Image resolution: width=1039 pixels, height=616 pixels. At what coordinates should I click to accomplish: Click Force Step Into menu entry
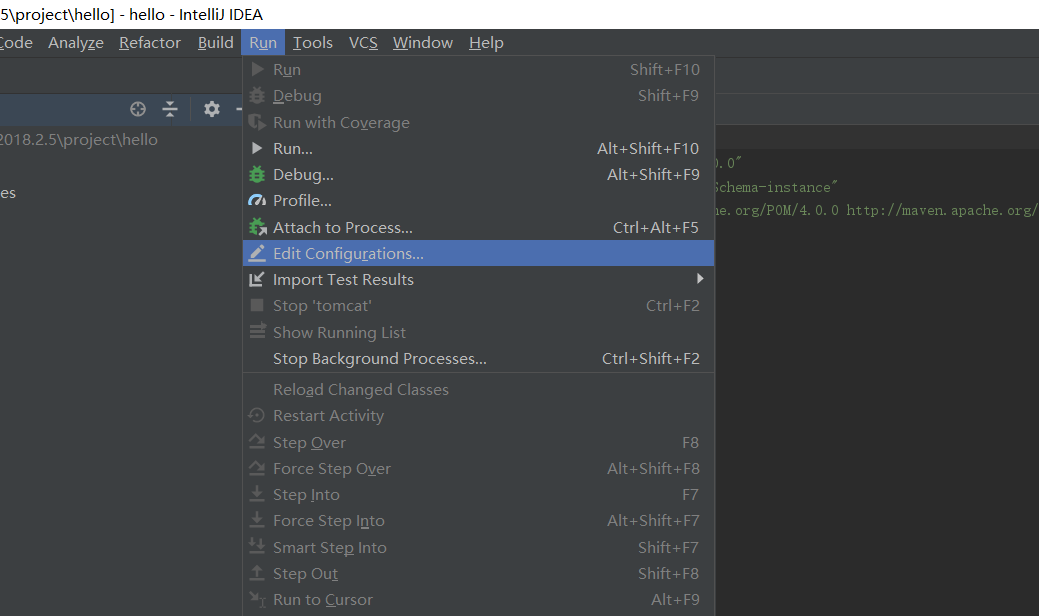[x=478, y=521]
